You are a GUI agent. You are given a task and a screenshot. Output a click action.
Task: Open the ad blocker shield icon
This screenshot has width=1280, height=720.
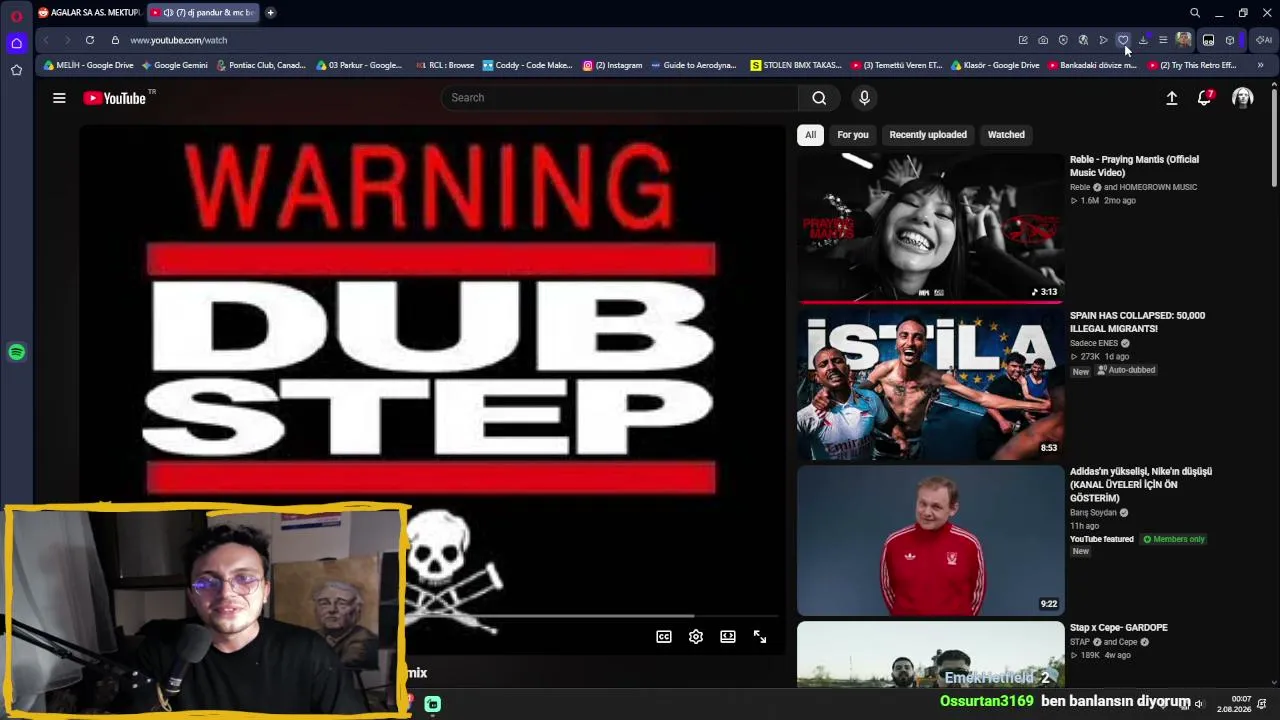[1063, 40]
